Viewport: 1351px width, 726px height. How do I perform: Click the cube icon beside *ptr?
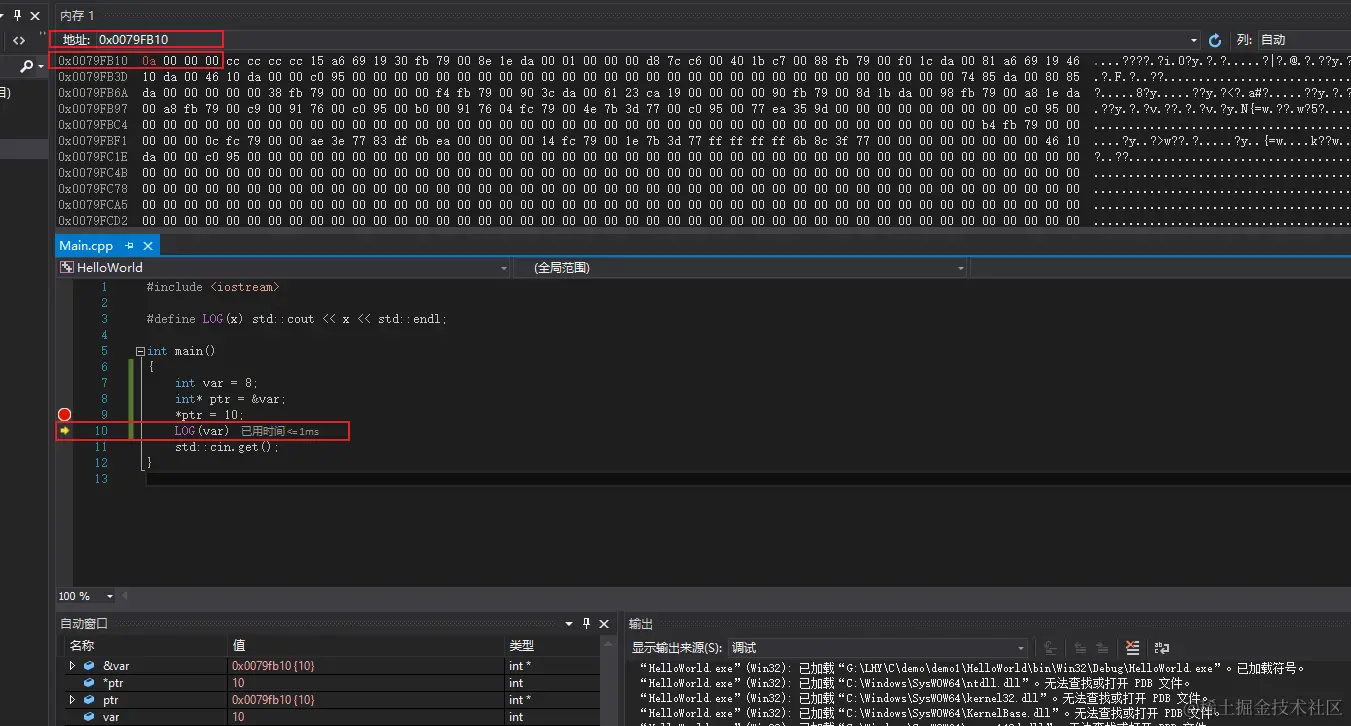pos(89,683)
